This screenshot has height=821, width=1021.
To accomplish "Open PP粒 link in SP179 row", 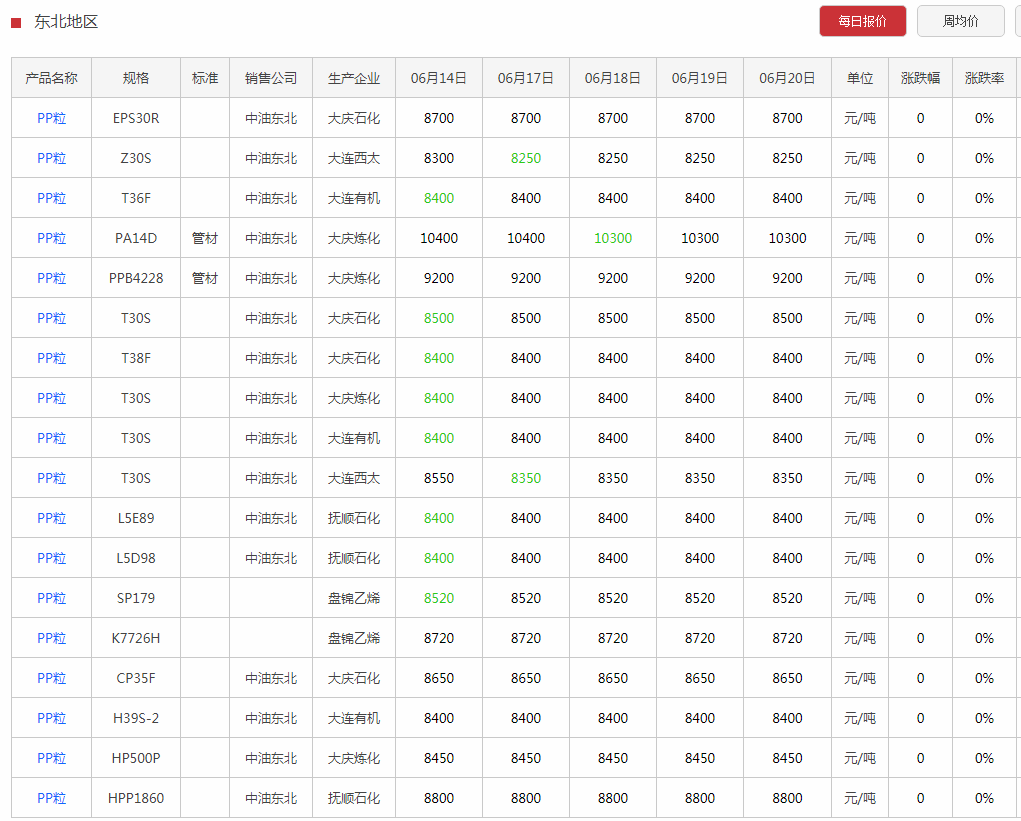I will pos(51,598).
